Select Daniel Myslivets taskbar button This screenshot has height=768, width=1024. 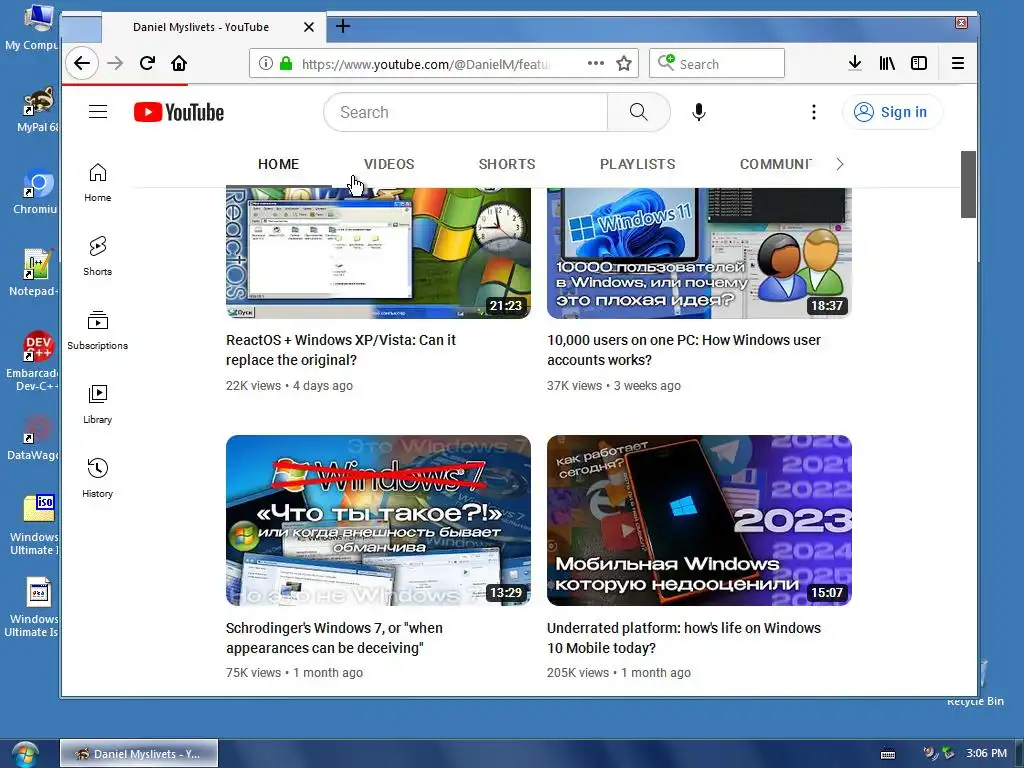pyautogui.click(x=139, y=754)
